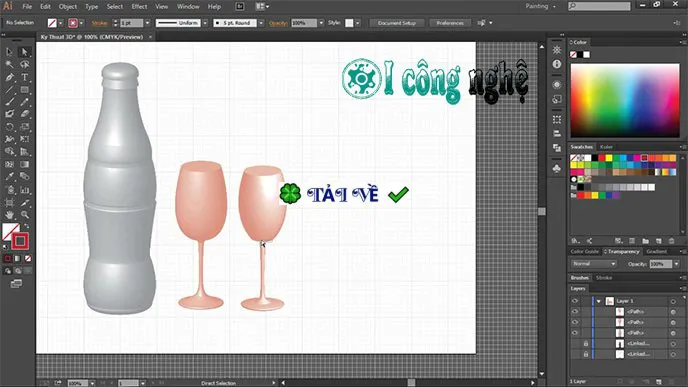Open the File menu
The height and width of the screenshot is (387, 688).
[x=27, y=7]
